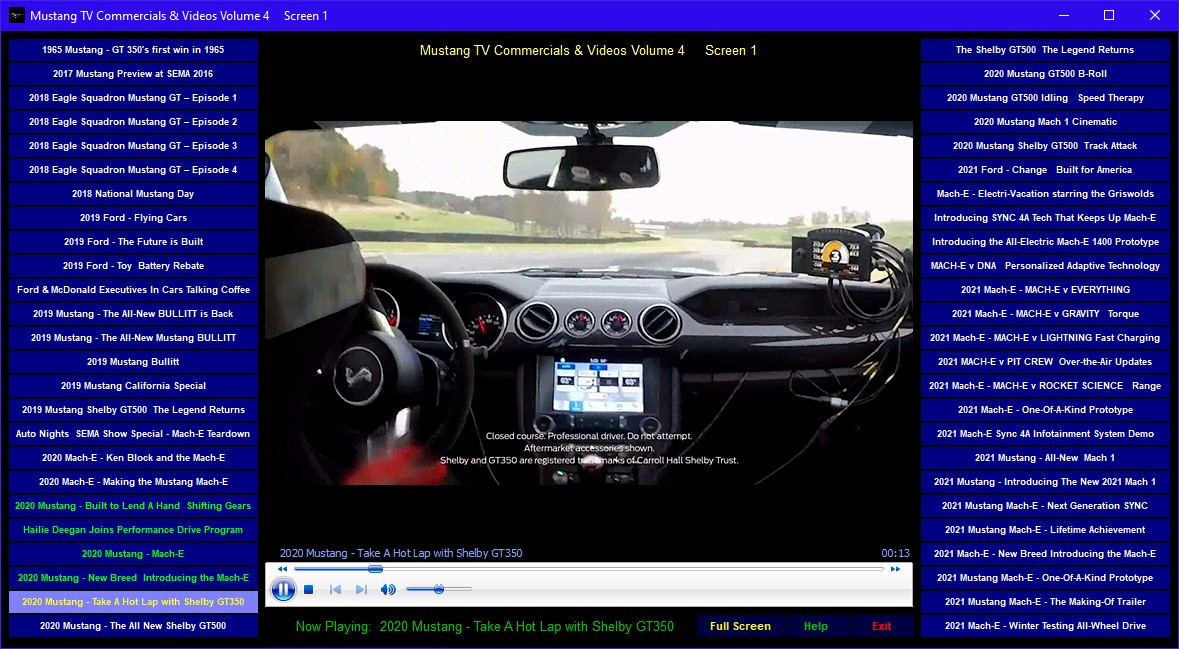Viewport: 1179px width, 649px height.
Task: Play 2020 Mustang New Breed Introducing Mach-E
Action: [x=133, y=578]
